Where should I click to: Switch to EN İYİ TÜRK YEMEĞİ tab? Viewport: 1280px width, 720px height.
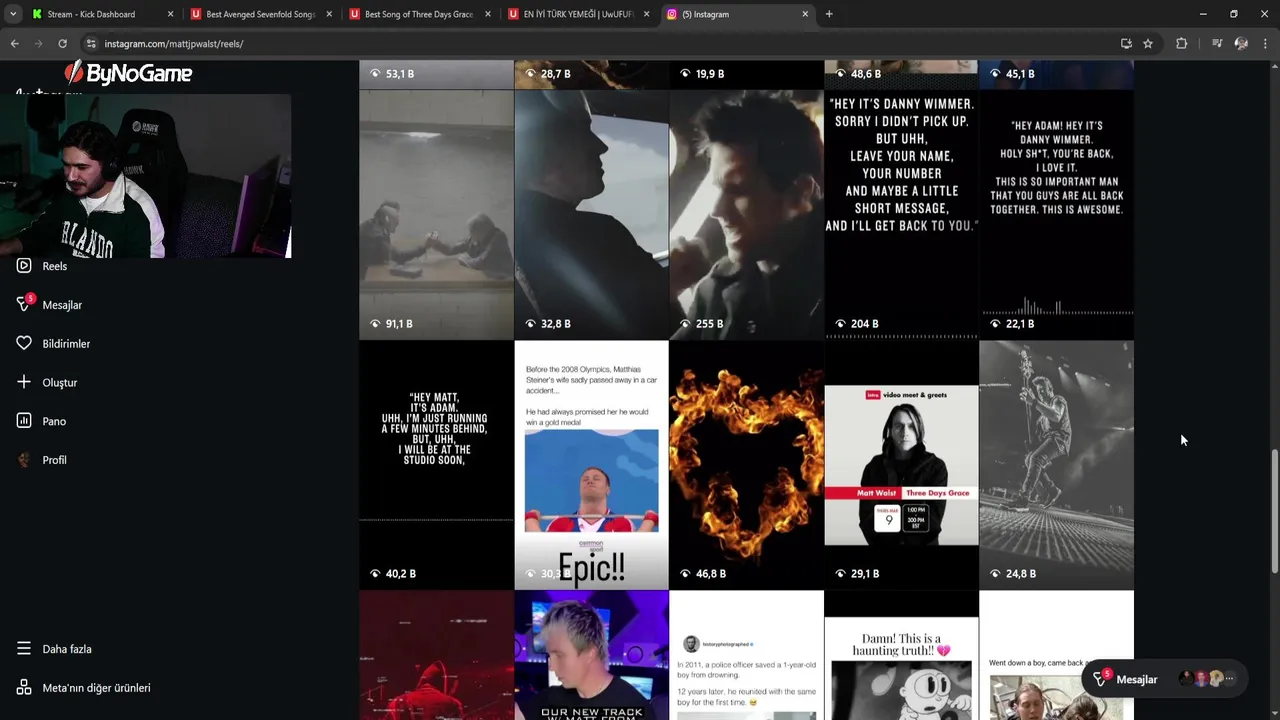578,14
